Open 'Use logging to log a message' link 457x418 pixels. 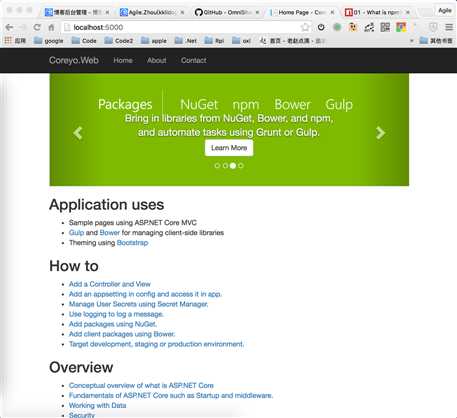116,314
